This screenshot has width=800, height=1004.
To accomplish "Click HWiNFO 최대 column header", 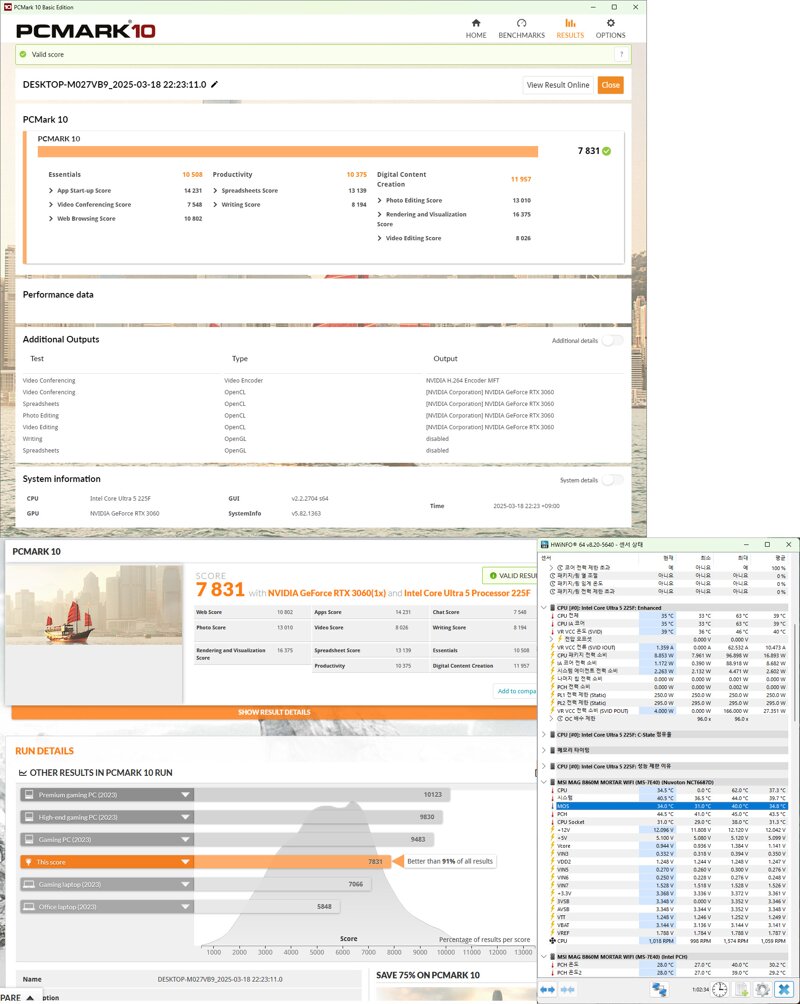I will tap(743, 558).
